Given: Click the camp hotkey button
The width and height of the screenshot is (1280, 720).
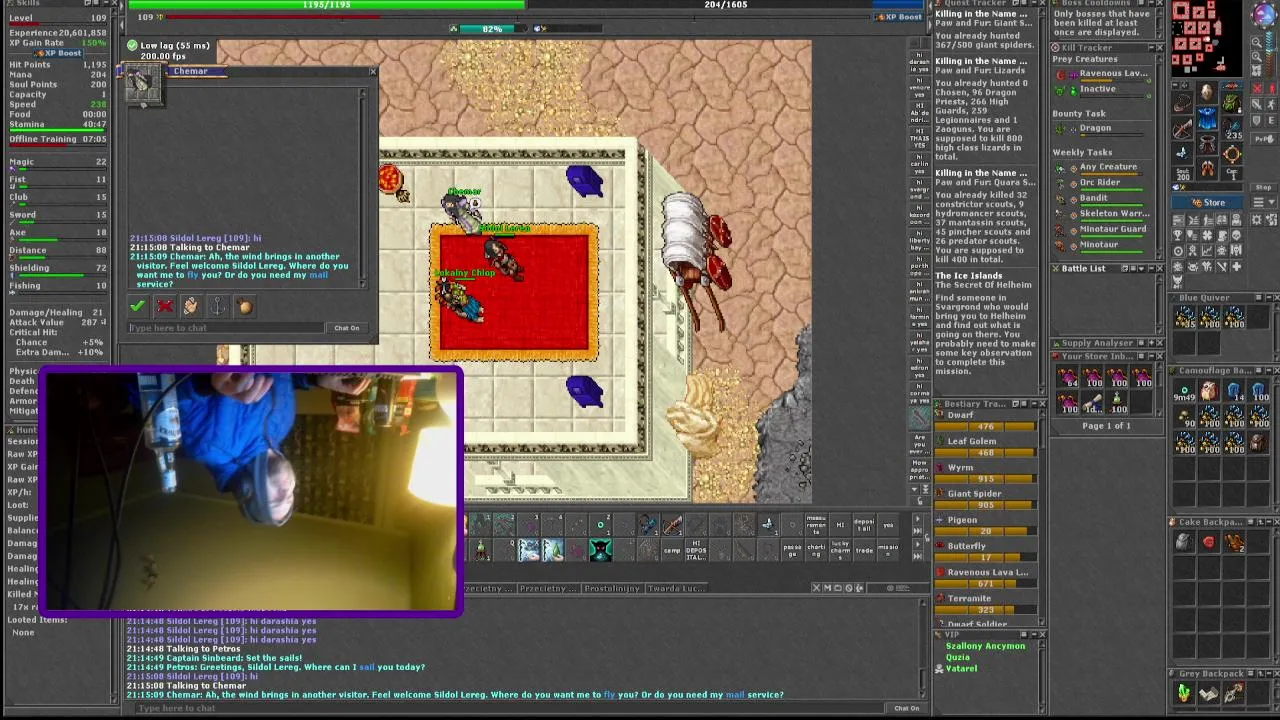Looking at the screenshot, I should 672,550.
